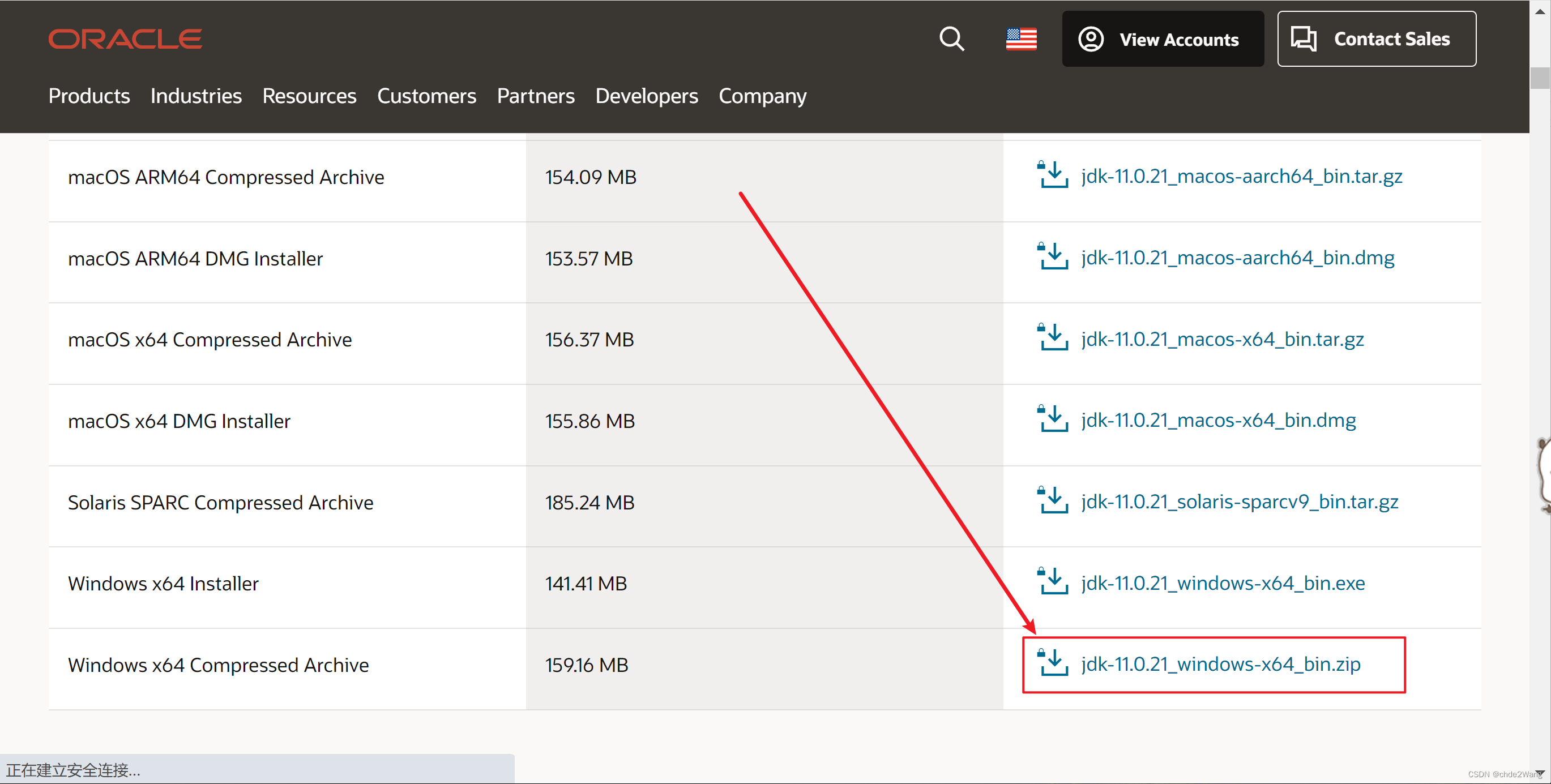Open the Developers menu
The height and width of the screenshot is (784, 1551).
(646, 96)
